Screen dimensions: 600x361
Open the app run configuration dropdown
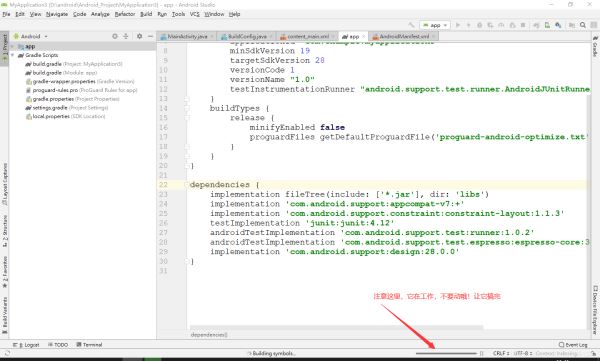point(435,25)
